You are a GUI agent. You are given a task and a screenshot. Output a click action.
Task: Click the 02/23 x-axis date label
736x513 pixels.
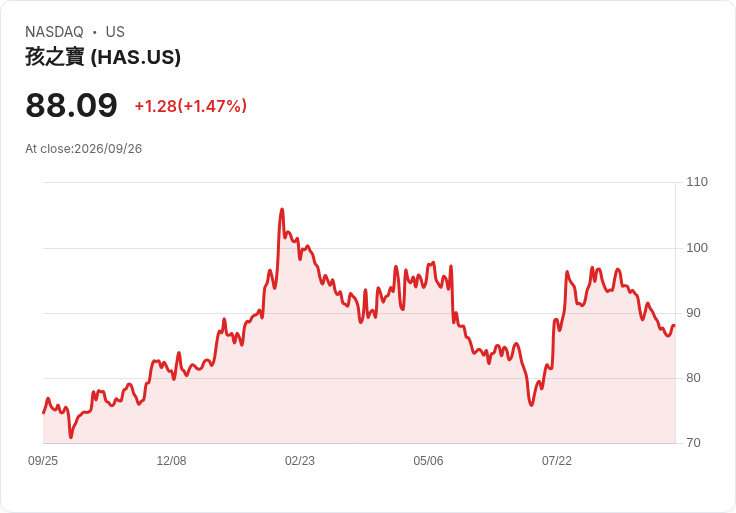point(300,461)
